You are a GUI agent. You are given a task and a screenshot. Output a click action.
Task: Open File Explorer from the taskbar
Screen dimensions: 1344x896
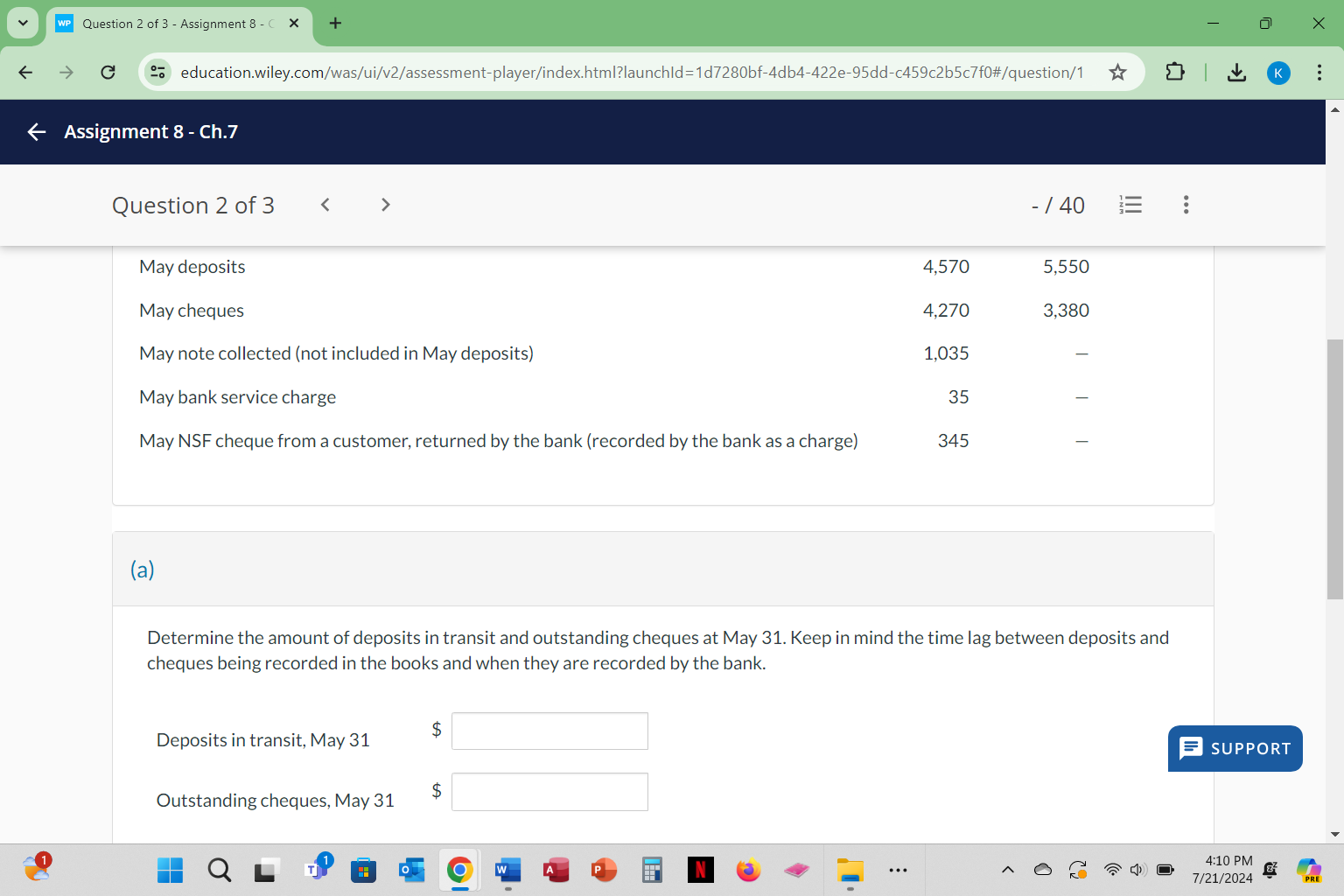(850, 870)
